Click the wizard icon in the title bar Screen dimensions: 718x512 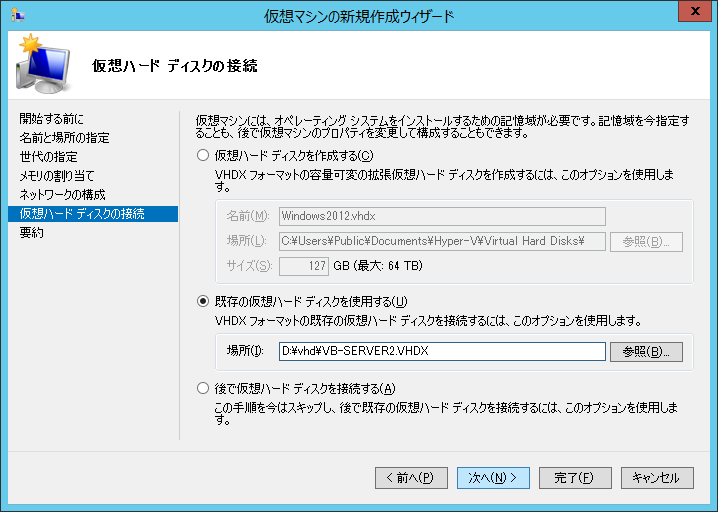(17, 16)
